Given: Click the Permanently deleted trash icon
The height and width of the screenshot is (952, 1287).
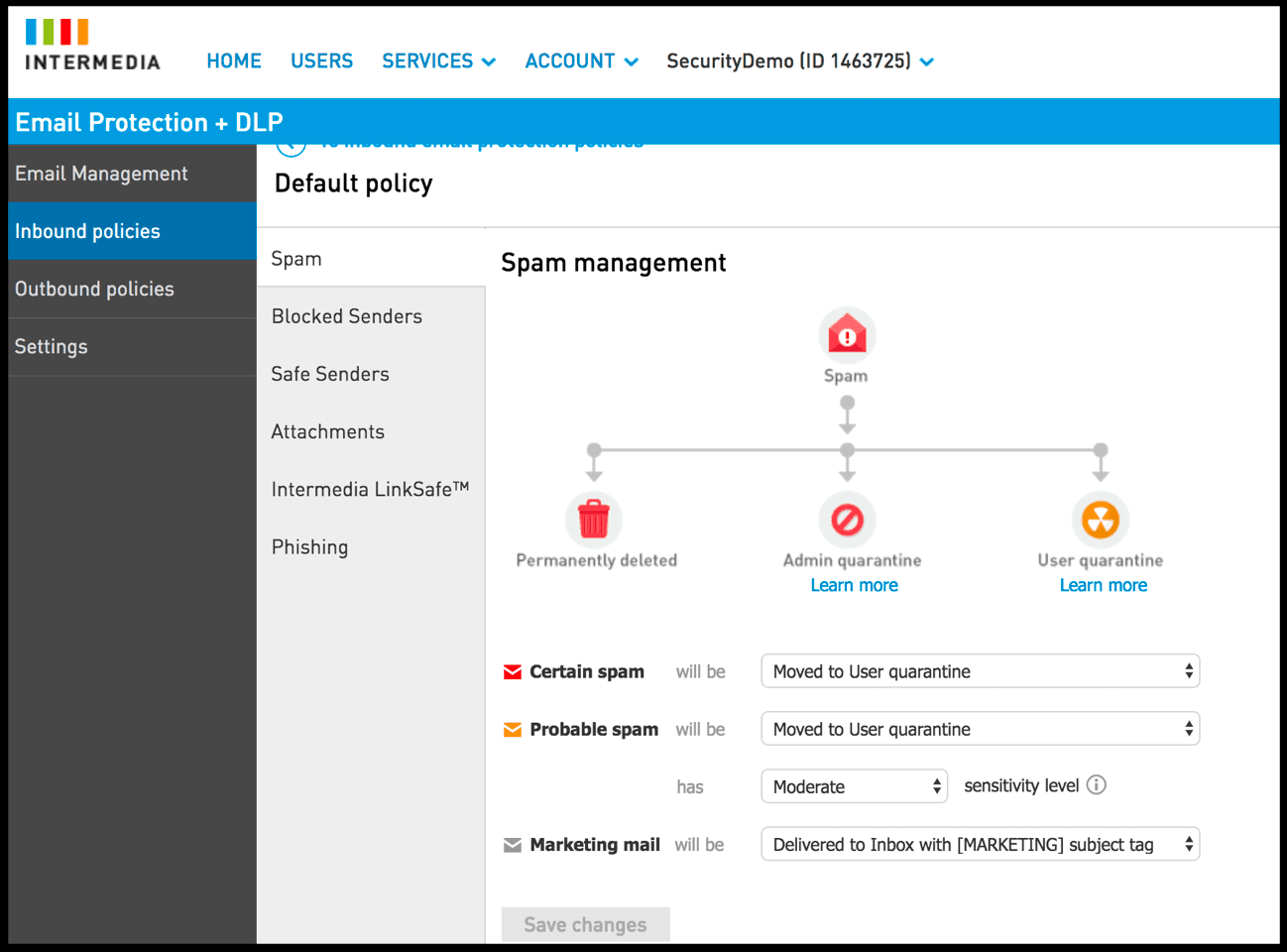Looking at the screenshot, I should pyautogui.click(x=594, y=519).
